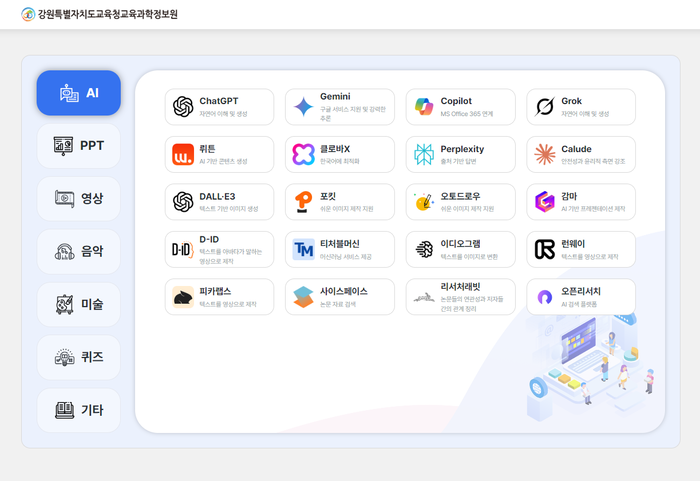Open the 감마 title link
Image resolution: width=700 pixels, height=481 pixels.
pos(569,197)
